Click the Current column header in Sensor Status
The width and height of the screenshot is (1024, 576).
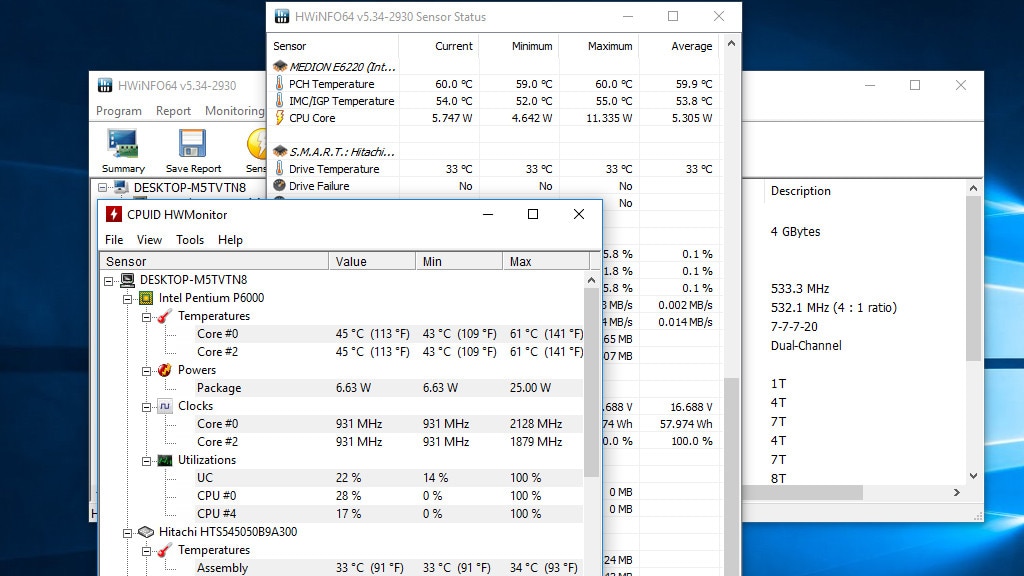coord(439,46)
